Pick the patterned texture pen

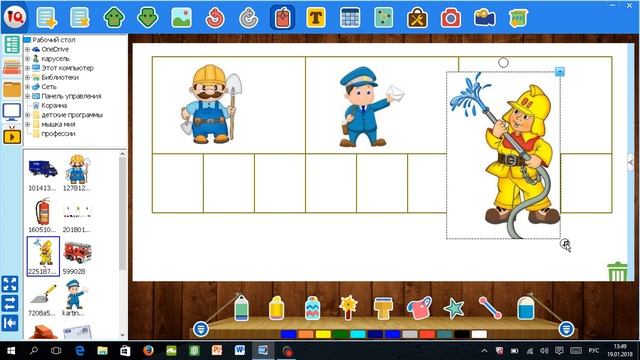[312, 308]
